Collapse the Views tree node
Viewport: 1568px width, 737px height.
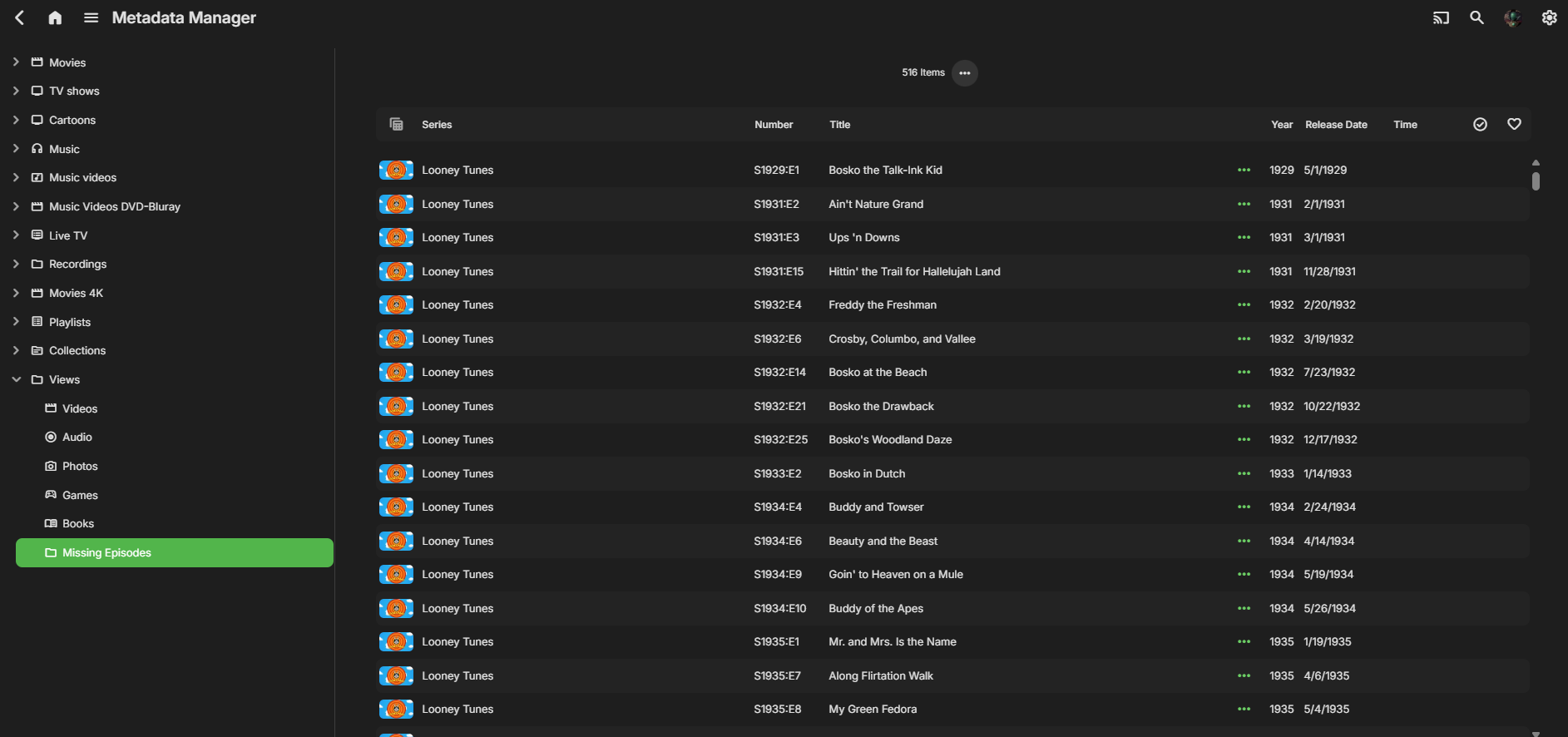point(16,379)
